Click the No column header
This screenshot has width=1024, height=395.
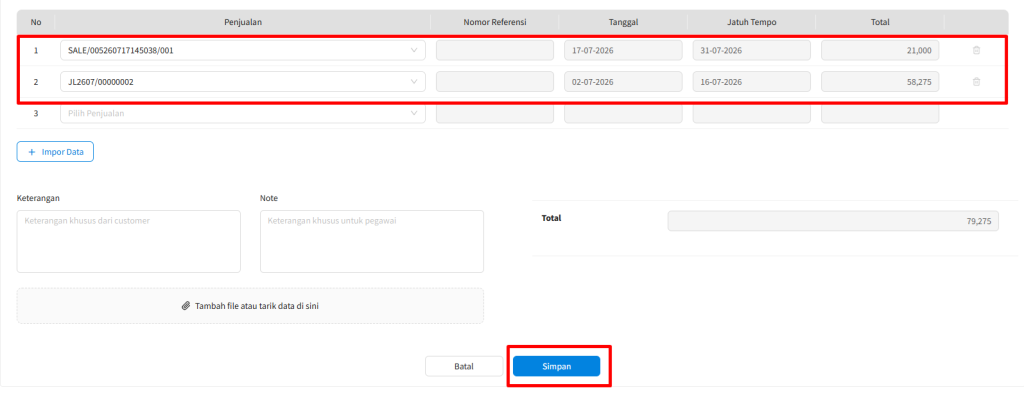click(36, 22)
